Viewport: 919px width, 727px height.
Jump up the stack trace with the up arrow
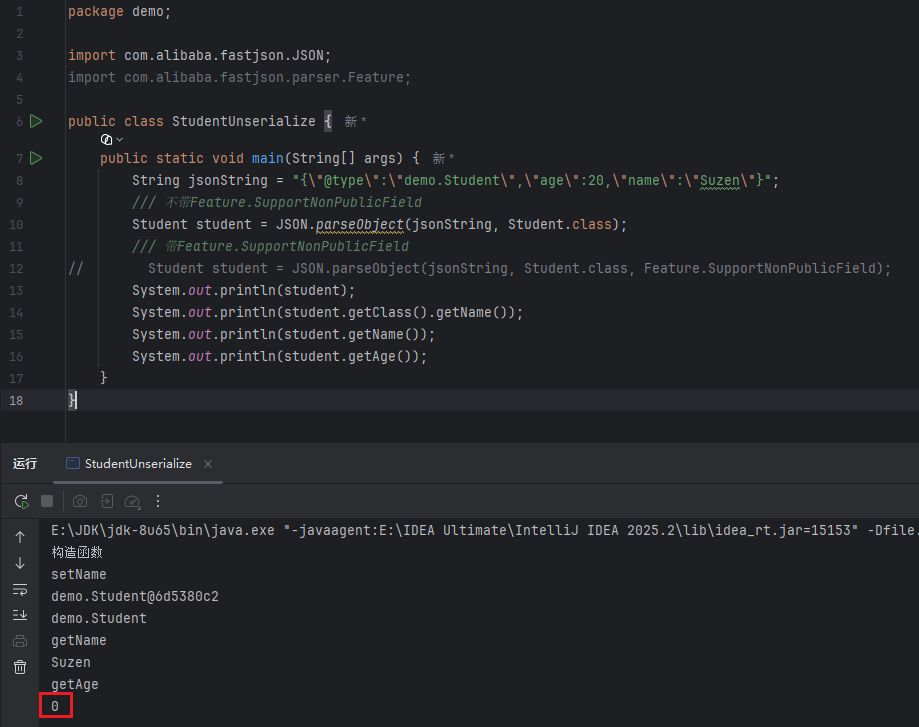(20, 537)
